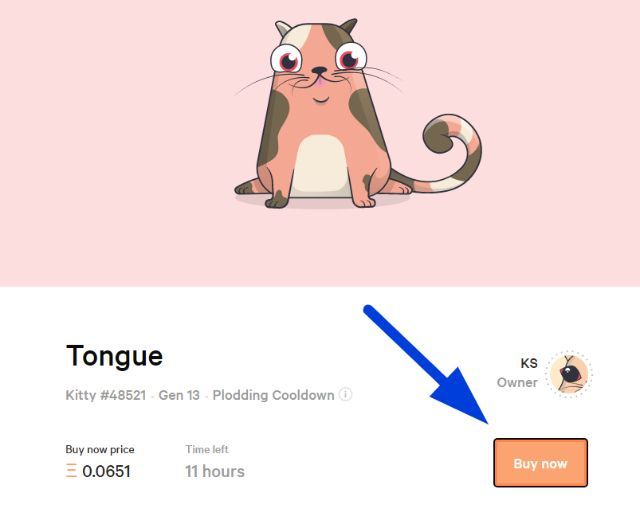The width and height of the screenshot is (640, 524).
Task: Click the orange Buy now button
Action: [x=540, y=463]
